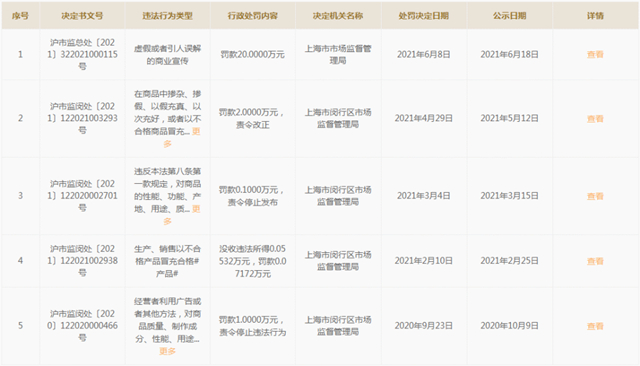Click serial number 2 cell

20,118
